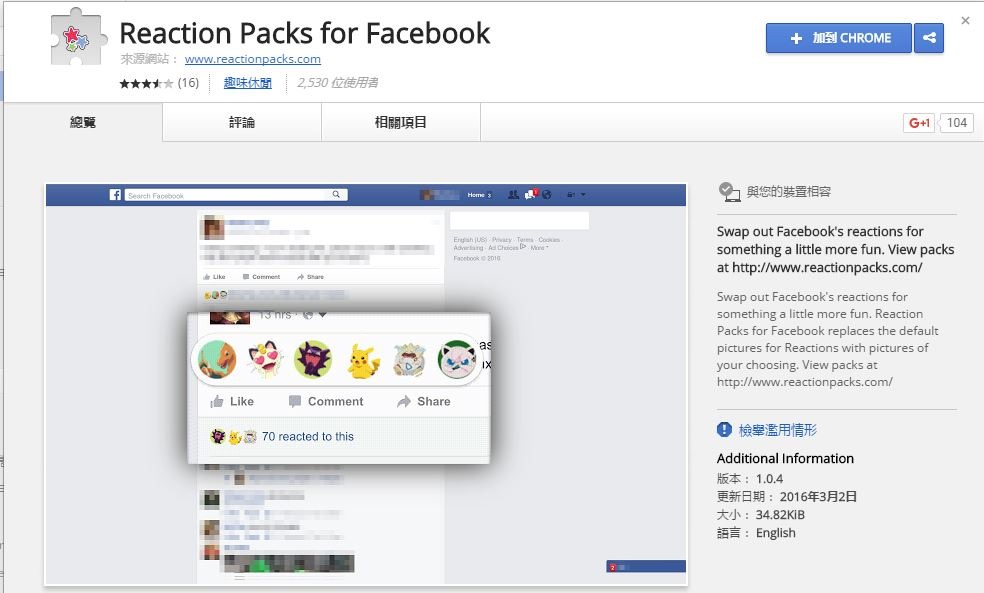Click the report abuse exclamation icon
Screen dimensions: 984x593
tap(724, 430)
